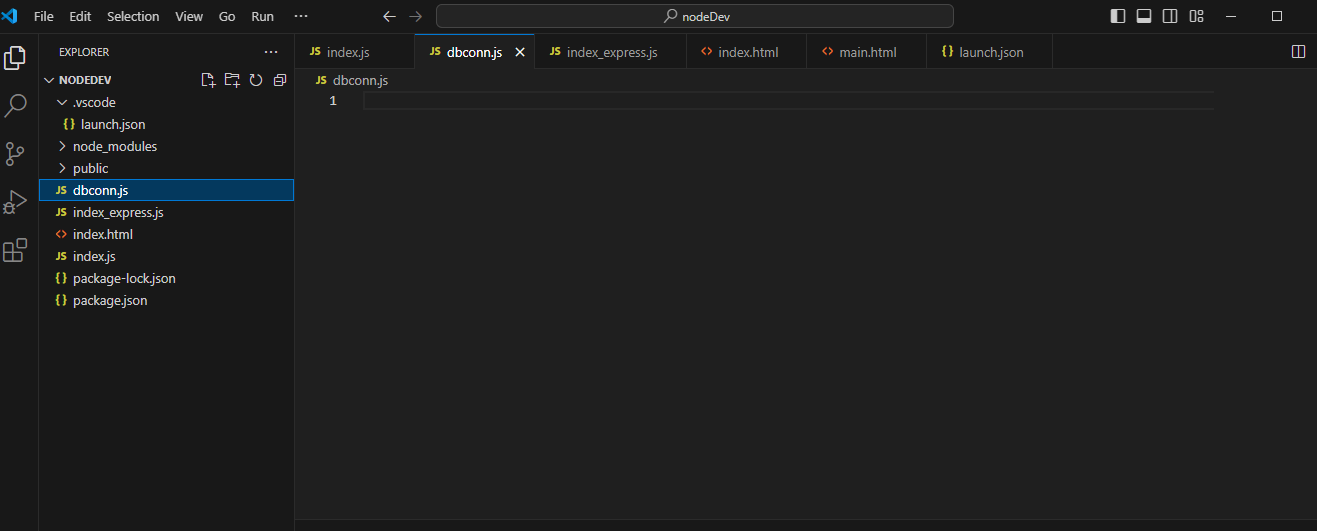Switch to the index.js tab
This screenshot has height=531, width=1317.
355,52
